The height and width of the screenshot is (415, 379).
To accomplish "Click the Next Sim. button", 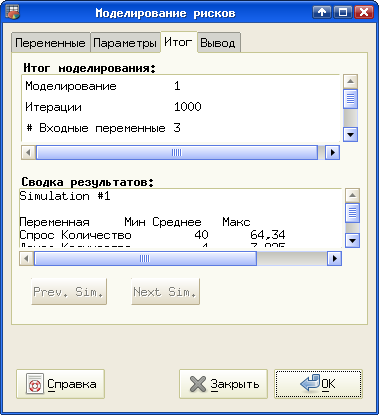I will tap(165, 292).
